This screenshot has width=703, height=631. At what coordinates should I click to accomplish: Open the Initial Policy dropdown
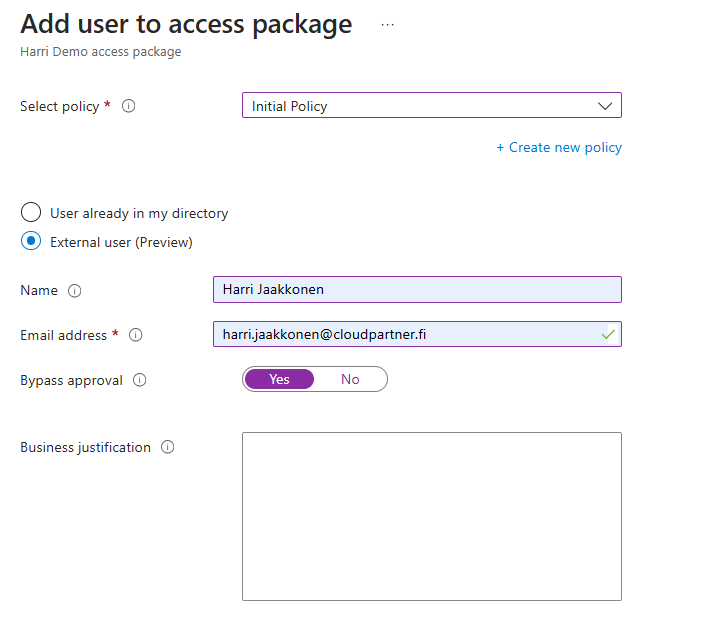tap(420, 106)
